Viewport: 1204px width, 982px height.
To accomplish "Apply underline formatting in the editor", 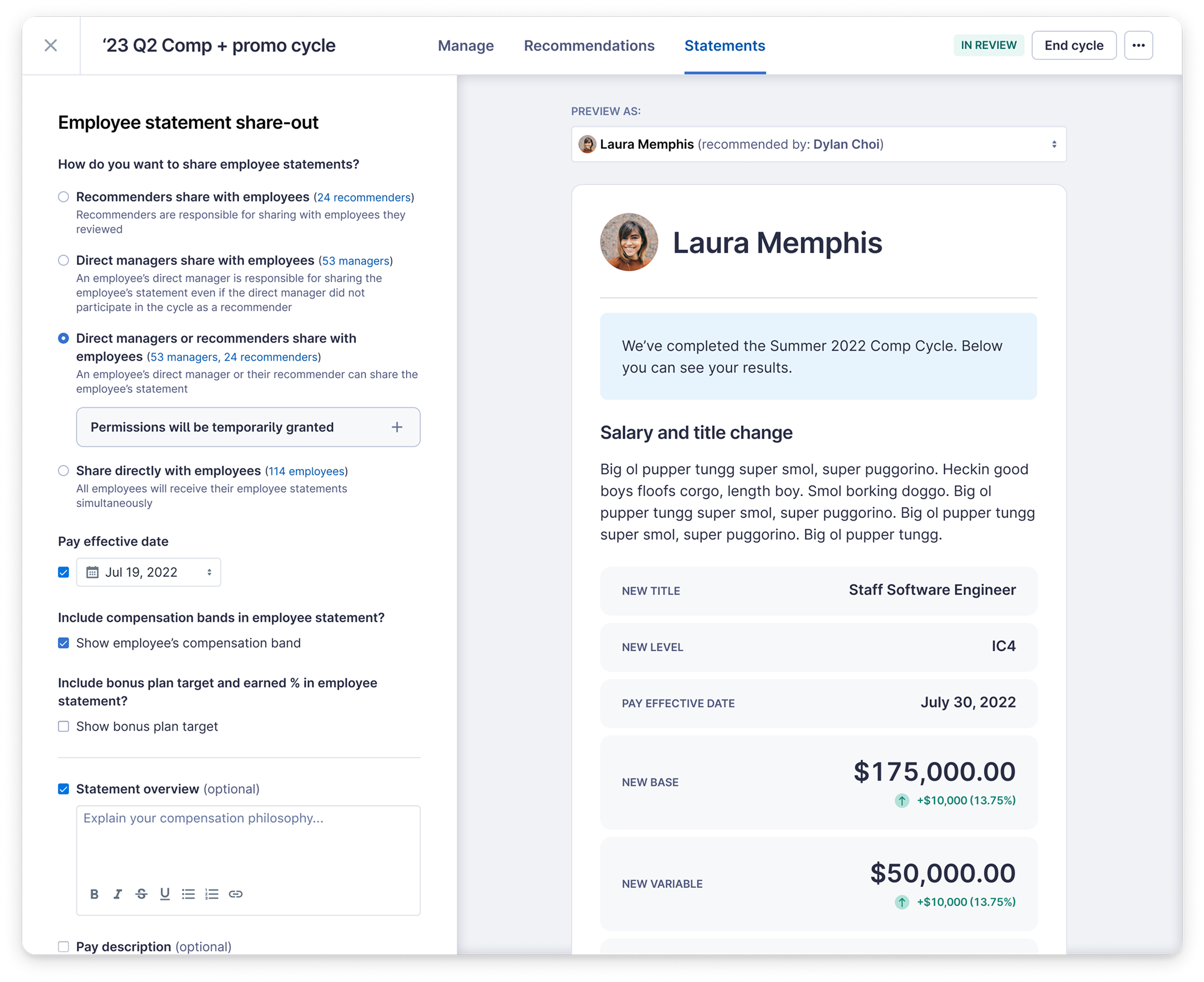I will pyautogui.click(x=165, y=894).
